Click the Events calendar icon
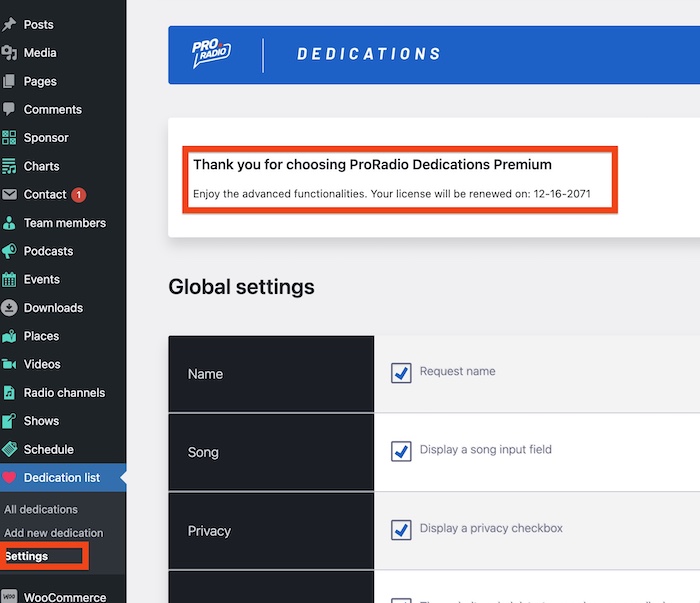This screenshot has height=603, width=700. [9, 279]
